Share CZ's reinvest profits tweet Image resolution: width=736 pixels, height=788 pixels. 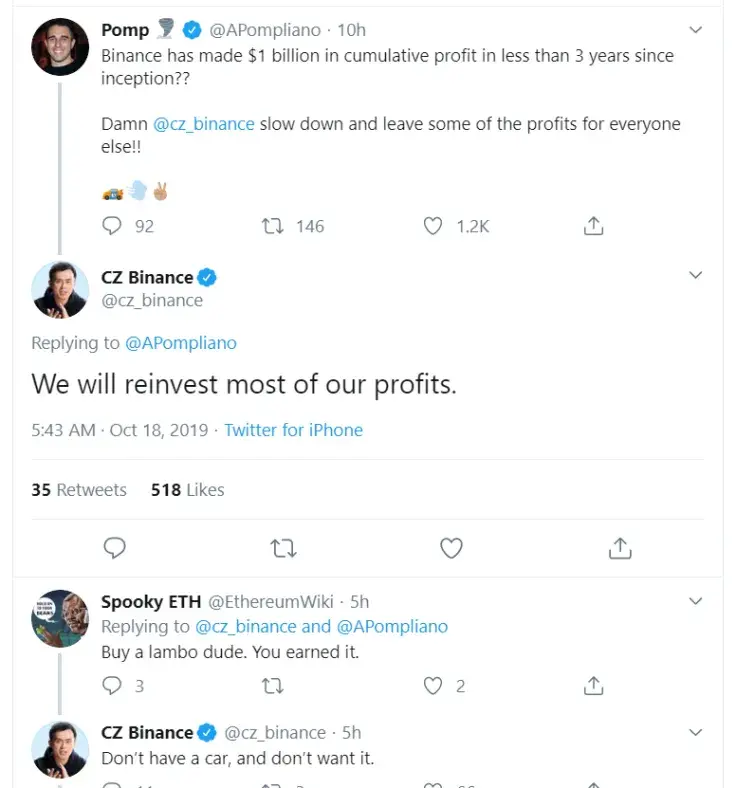pos(620,548)
